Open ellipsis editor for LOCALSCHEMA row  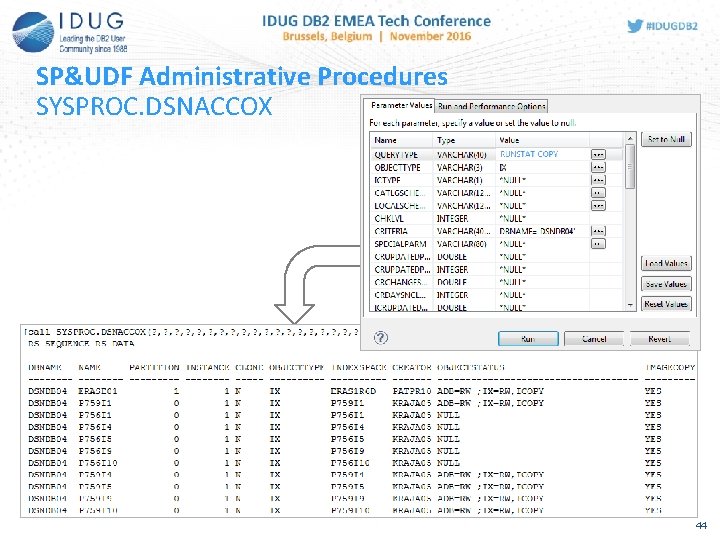click(x=598, y=205)
